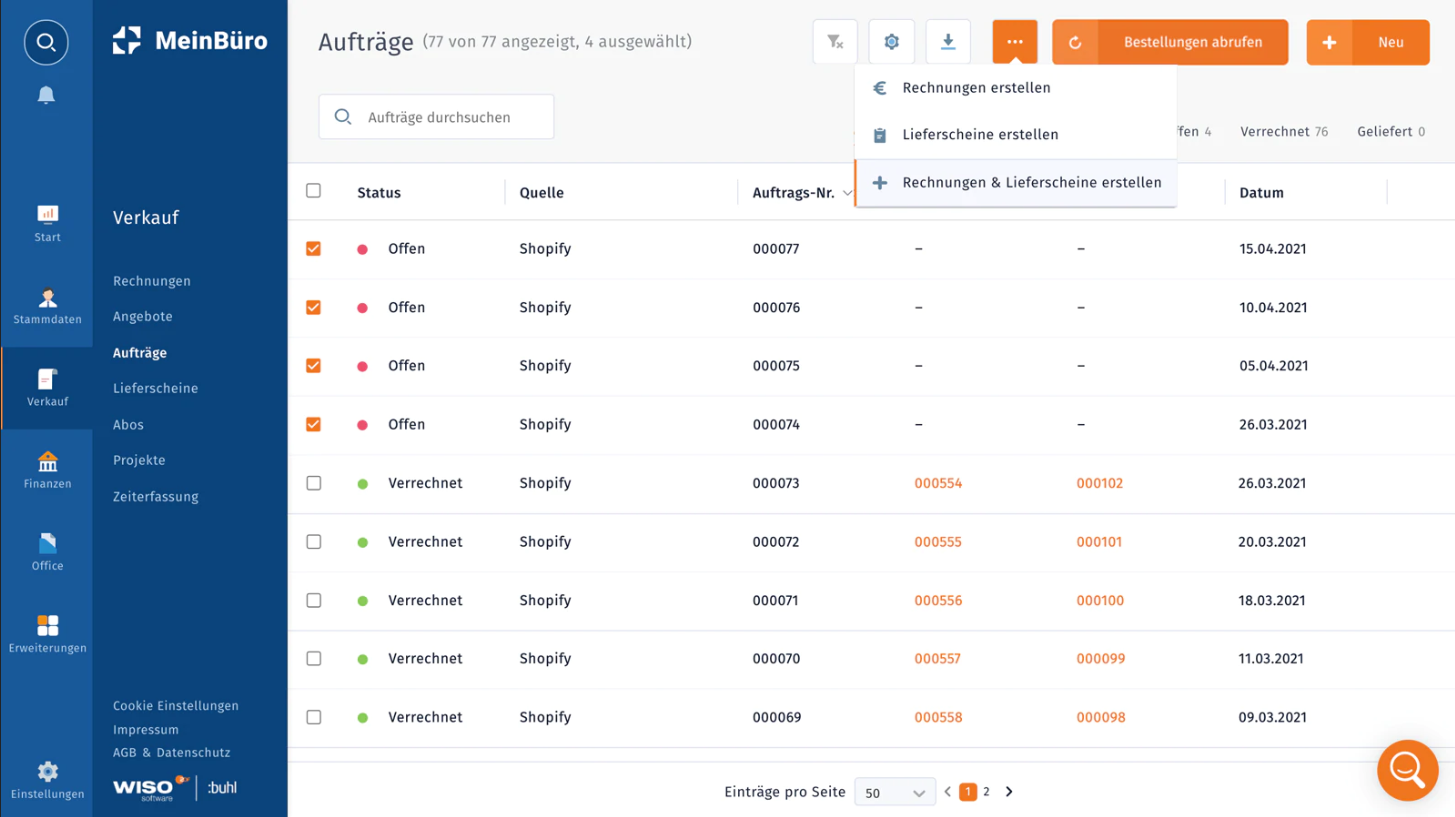Open Erweiterungen tiles icon
Image resolution: width=1455 pixels, height=817 pixels.
[47, 626]
